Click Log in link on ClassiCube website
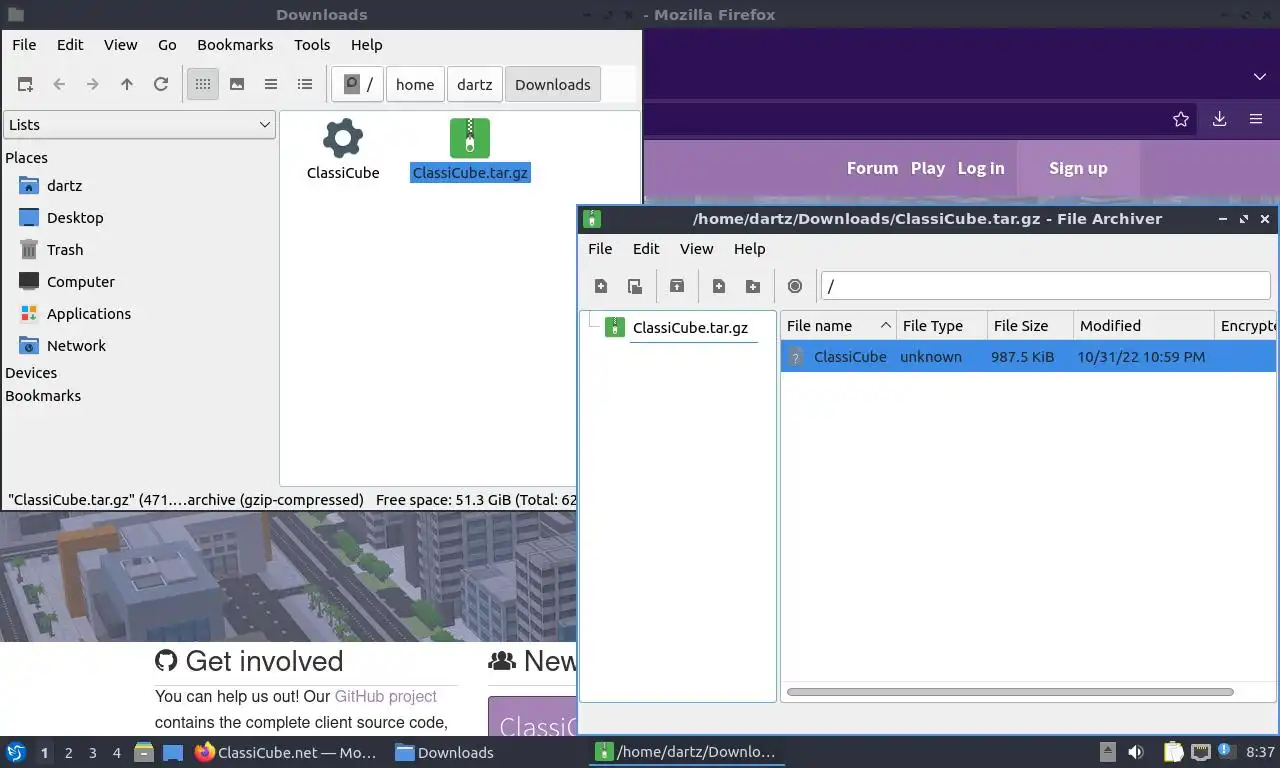This screenshot has width=1280, height=768. coord(981,168)
